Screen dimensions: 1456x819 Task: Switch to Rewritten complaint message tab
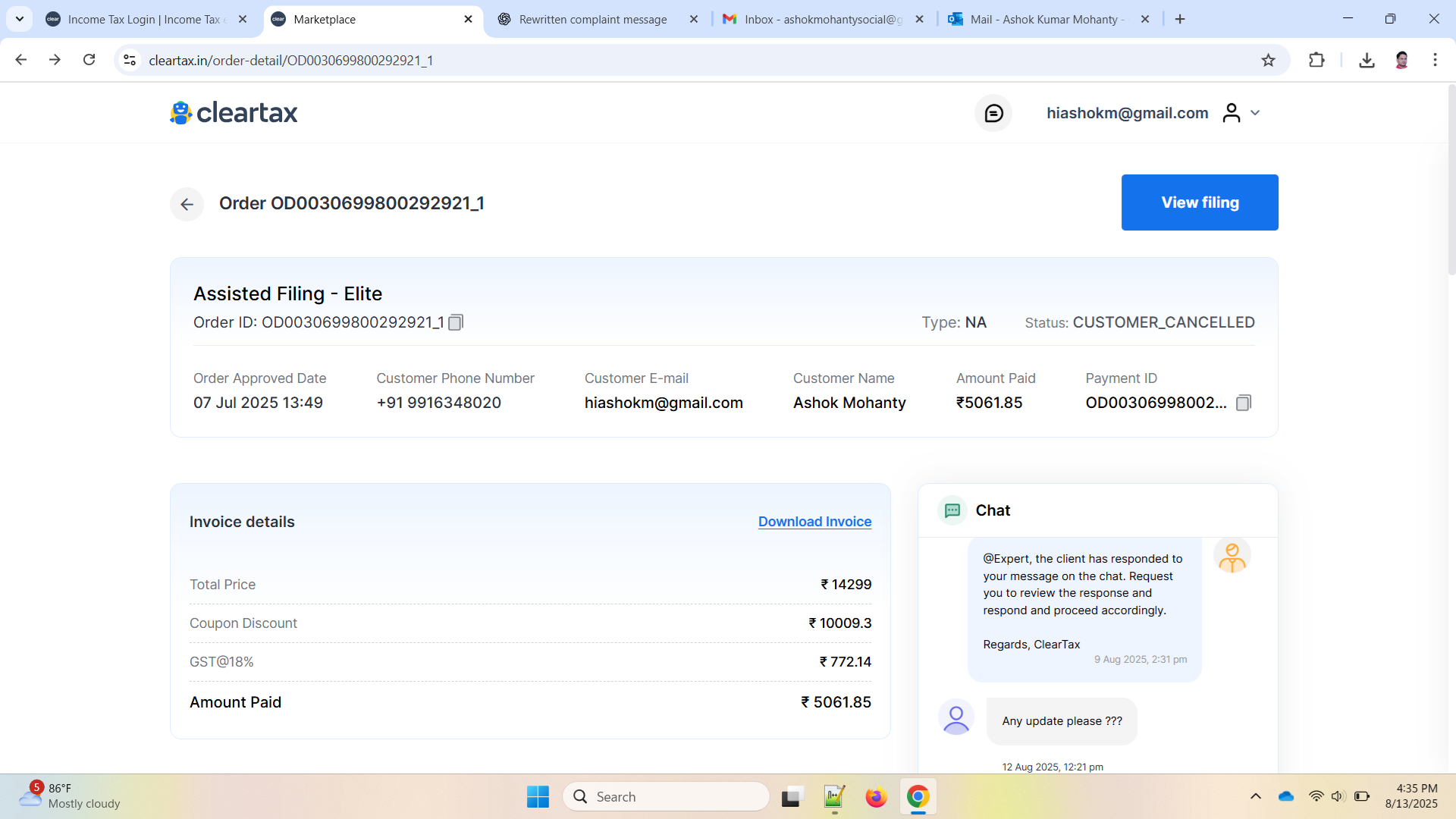[x=593, y=19]
